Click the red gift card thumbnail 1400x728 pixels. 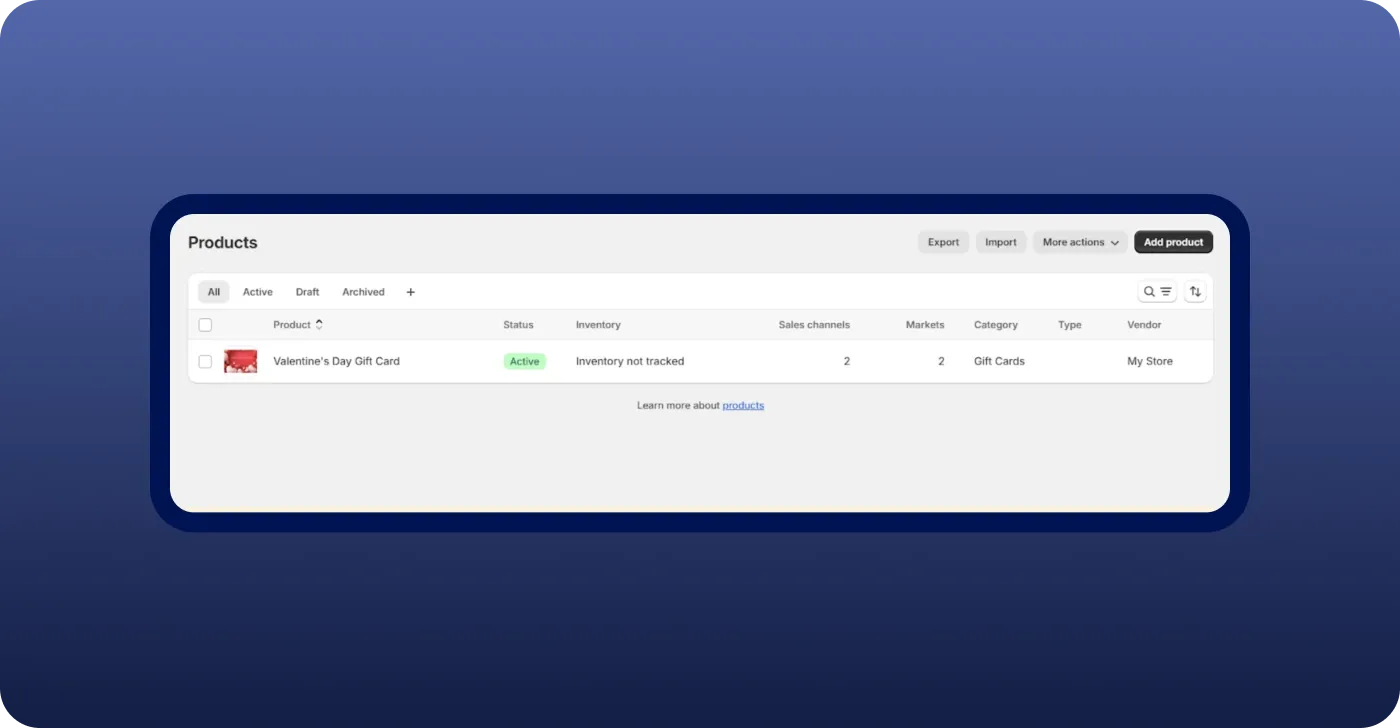pyautogui.click(x=240, y=361)
